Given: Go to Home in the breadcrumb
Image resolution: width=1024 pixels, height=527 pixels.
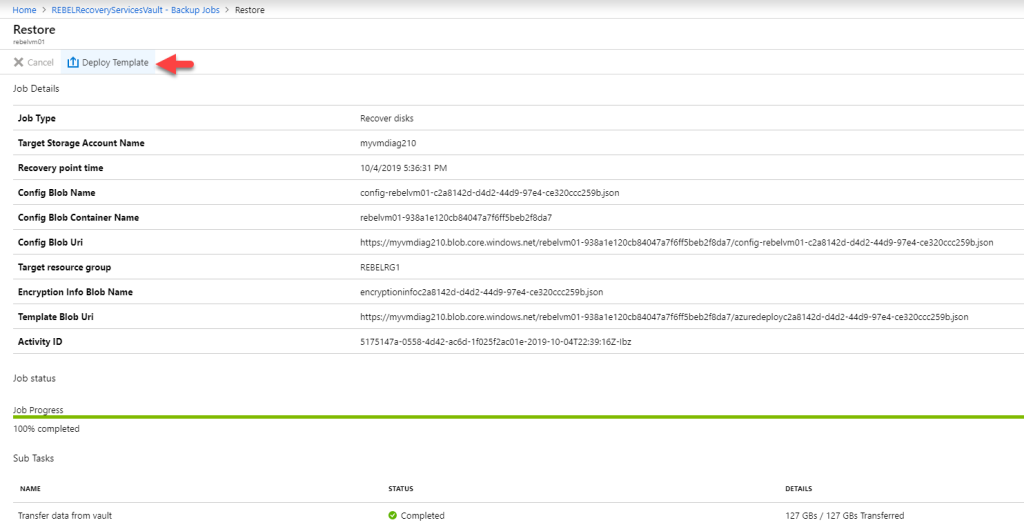Looking at the screenshot, I should pyautogui.click(x=24, y=9).
